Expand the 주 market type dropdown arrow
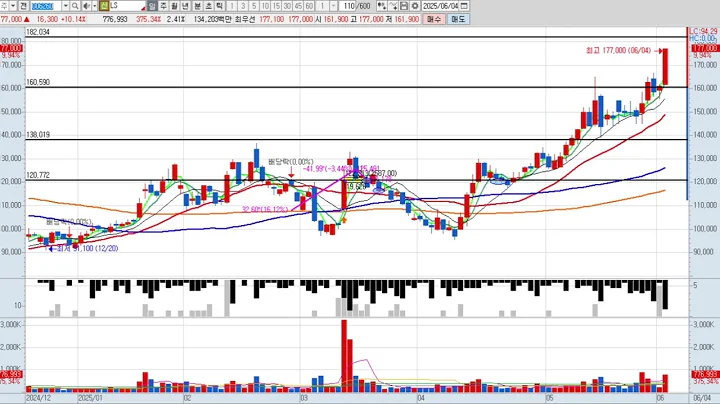720x404 pixels. pos(13,6)
